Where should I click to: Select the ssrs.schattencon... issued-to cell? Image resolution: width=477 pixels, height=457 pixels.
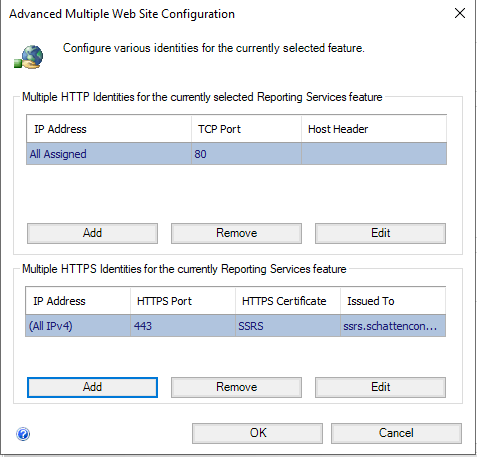coord(393,326)
